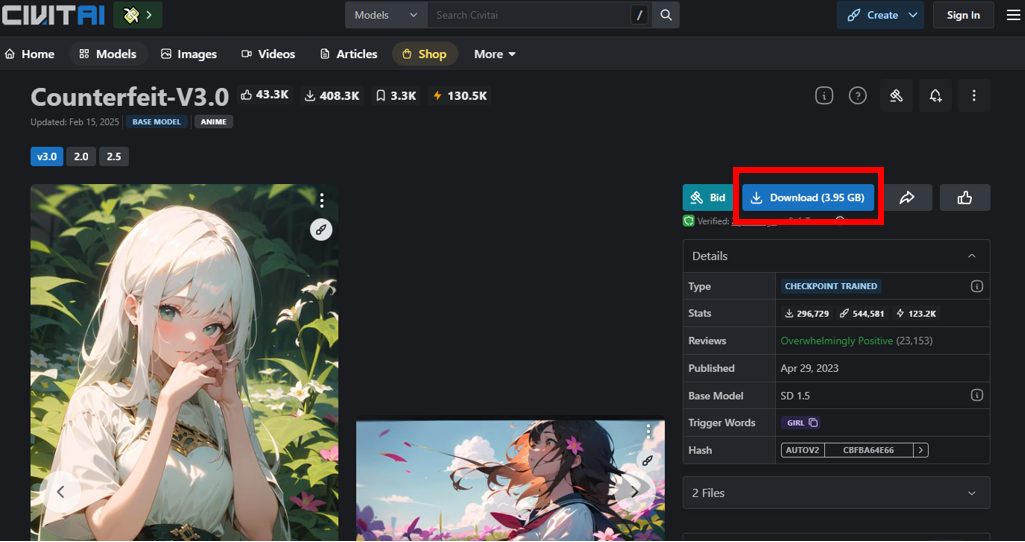The image size is (1025, 542).
Task: Click the SD 1.5 base model value
Action: [x=795, y=396]
